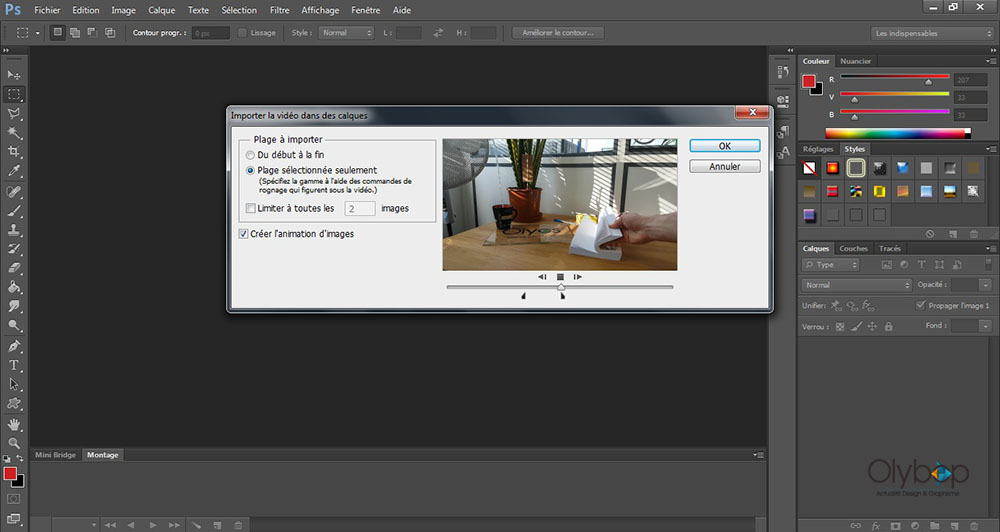1000x532 pixels.
Task: Select the Clone Stamp tool
Action: pyautogui.click(x=13, y=230)
